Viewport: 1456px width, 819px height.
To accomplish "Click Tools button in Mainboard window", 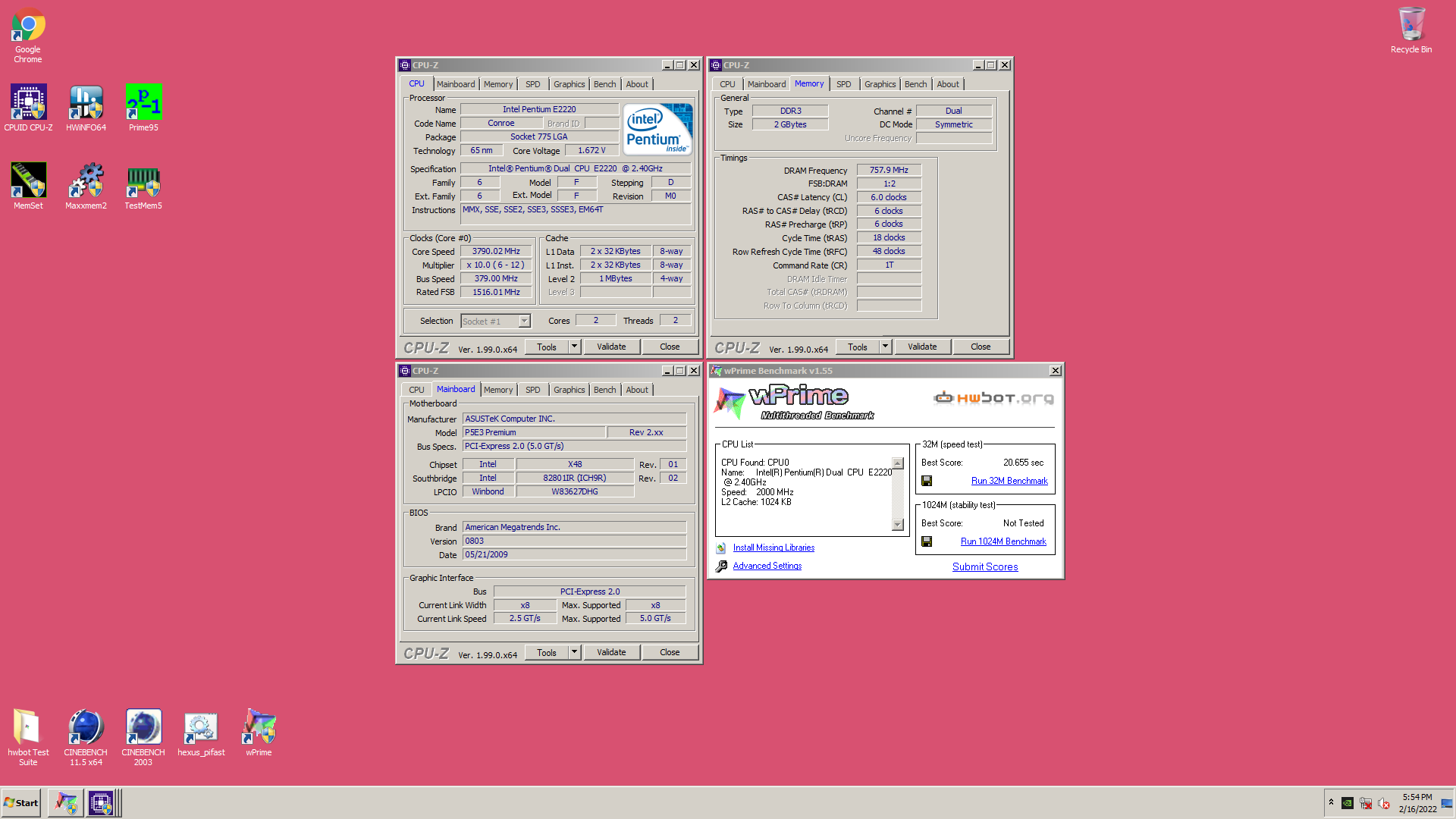I will click(x=547, y=652).
